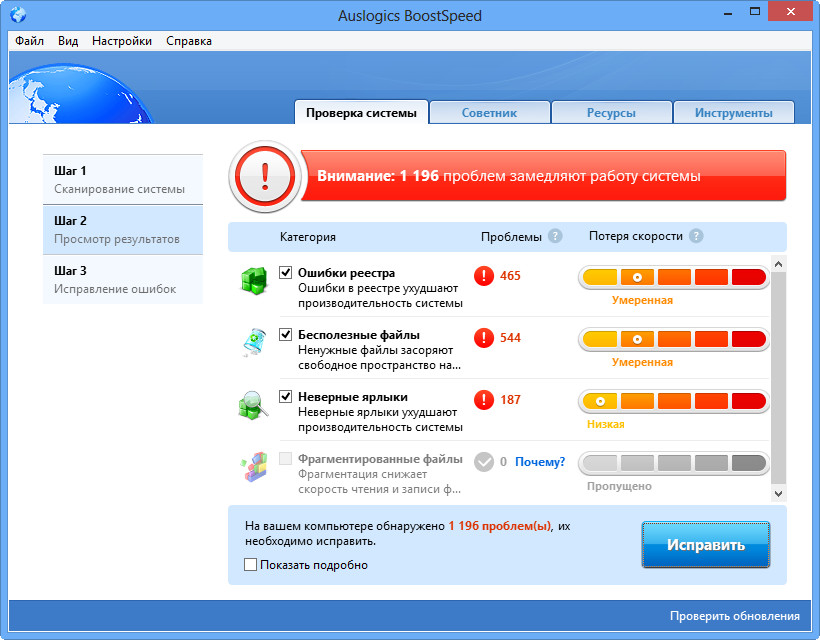Click the results list scroll up arrow
The height and width of the screenshot is (640, 820).
pos(778,264)
